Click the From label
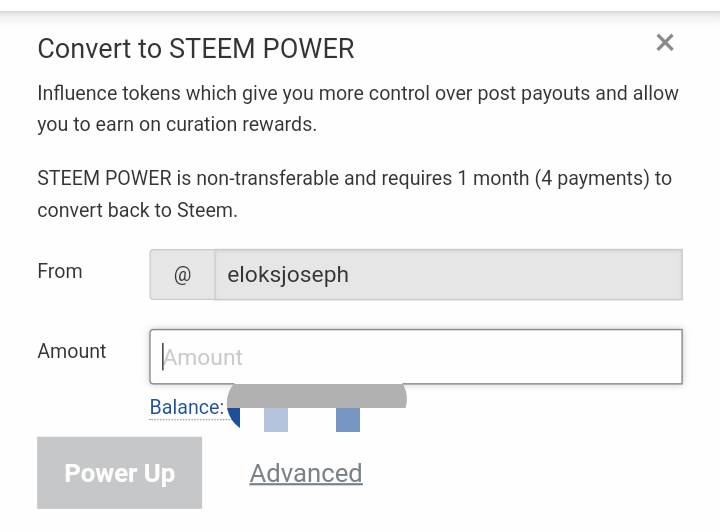Screen dimensions: 720x532 point(60,271)
